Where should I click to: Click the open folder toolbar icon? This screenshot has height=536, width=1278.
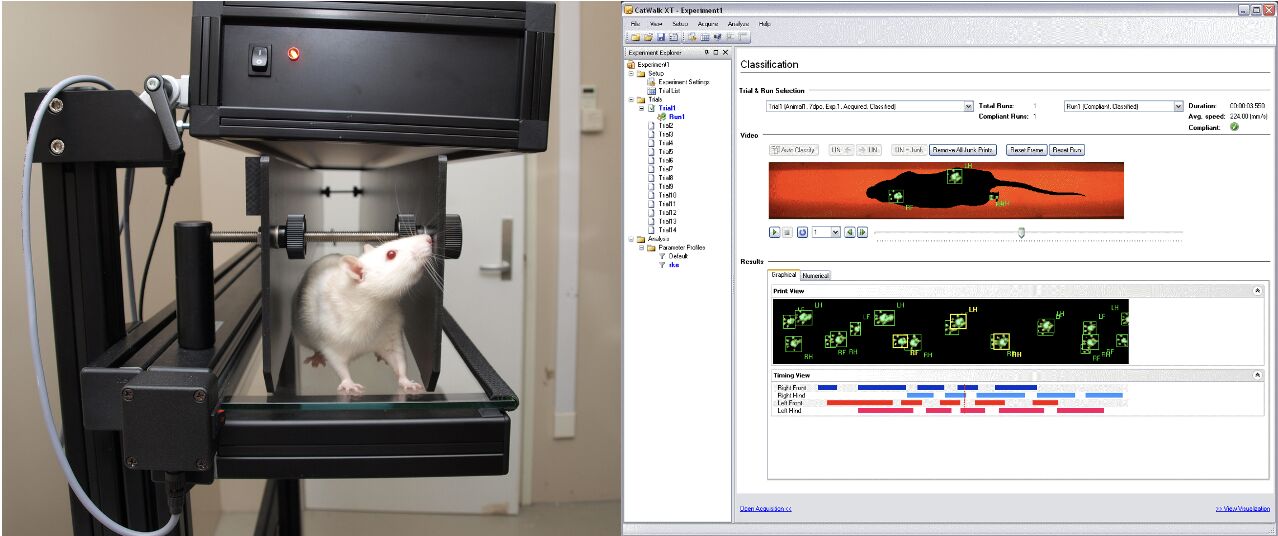[x=646, y=37]
